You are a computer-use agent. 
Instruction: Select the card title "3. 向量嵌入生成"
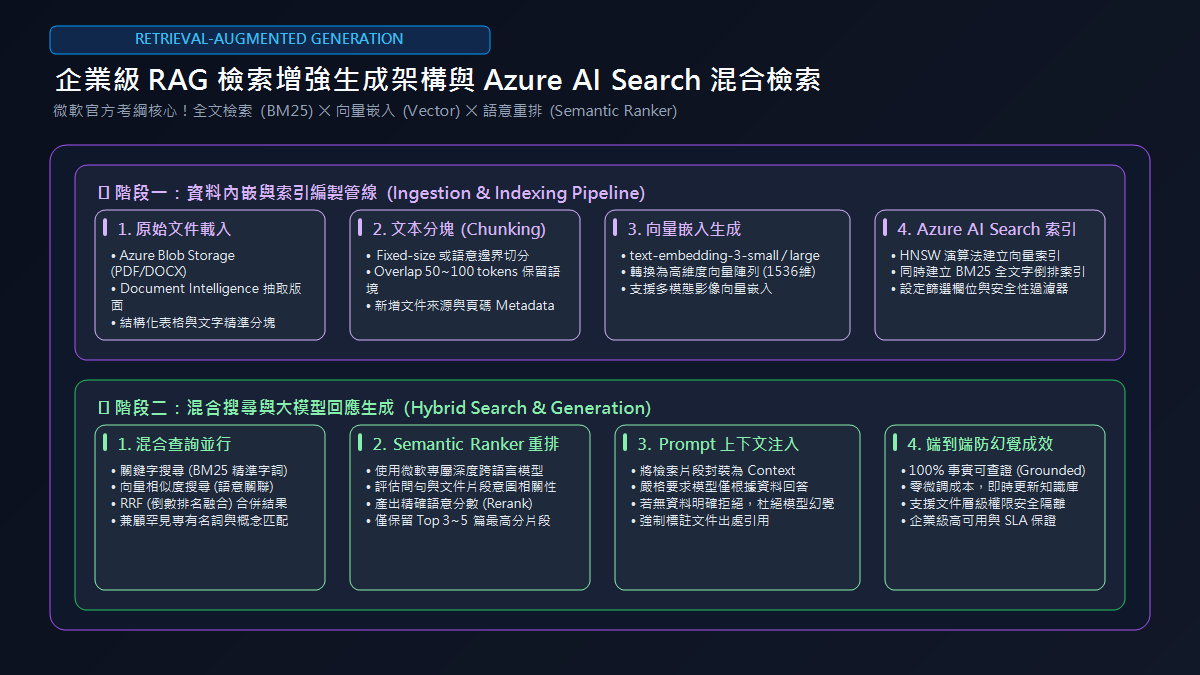[x=684, y=229]
